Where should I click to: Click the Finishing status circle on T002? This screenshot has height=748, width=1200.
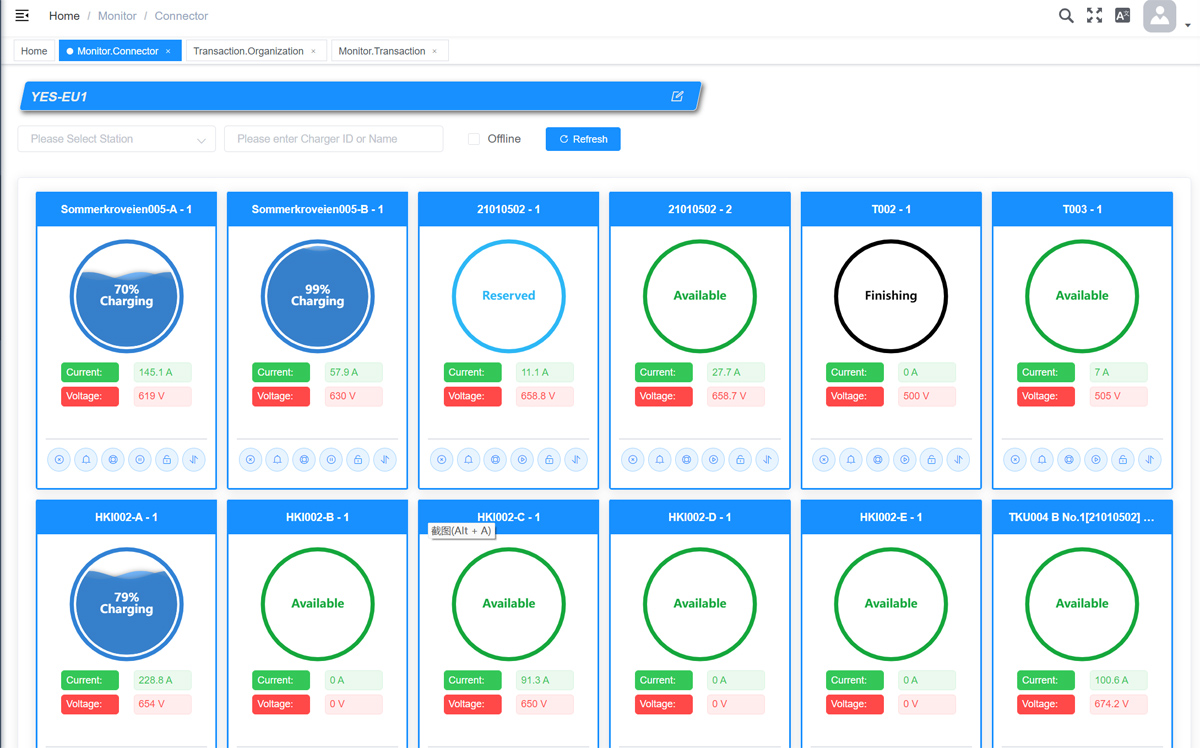890,296
